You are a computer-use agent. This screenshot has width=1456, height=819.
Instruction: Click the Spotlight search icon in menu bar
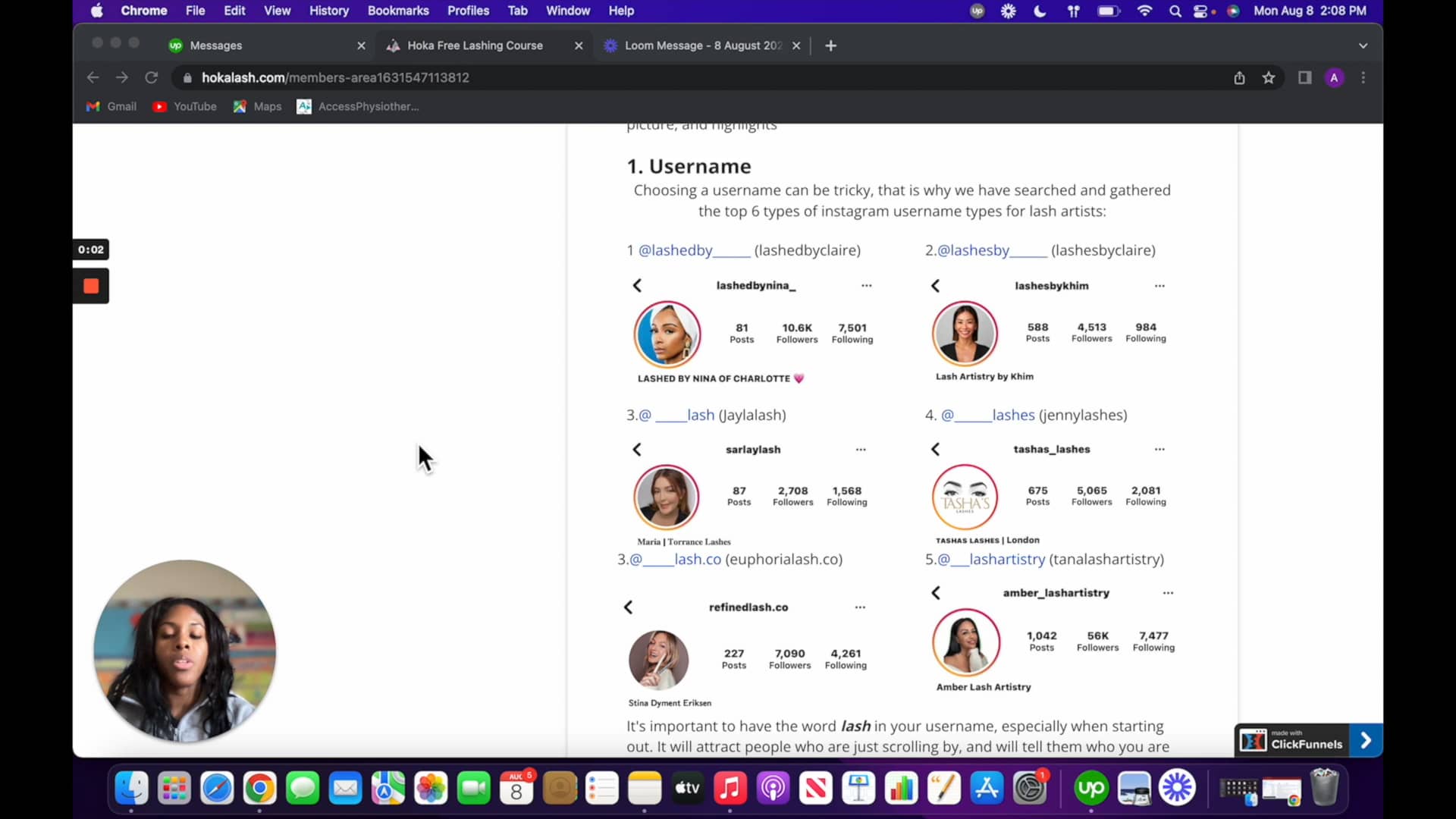coord(1175,11)
